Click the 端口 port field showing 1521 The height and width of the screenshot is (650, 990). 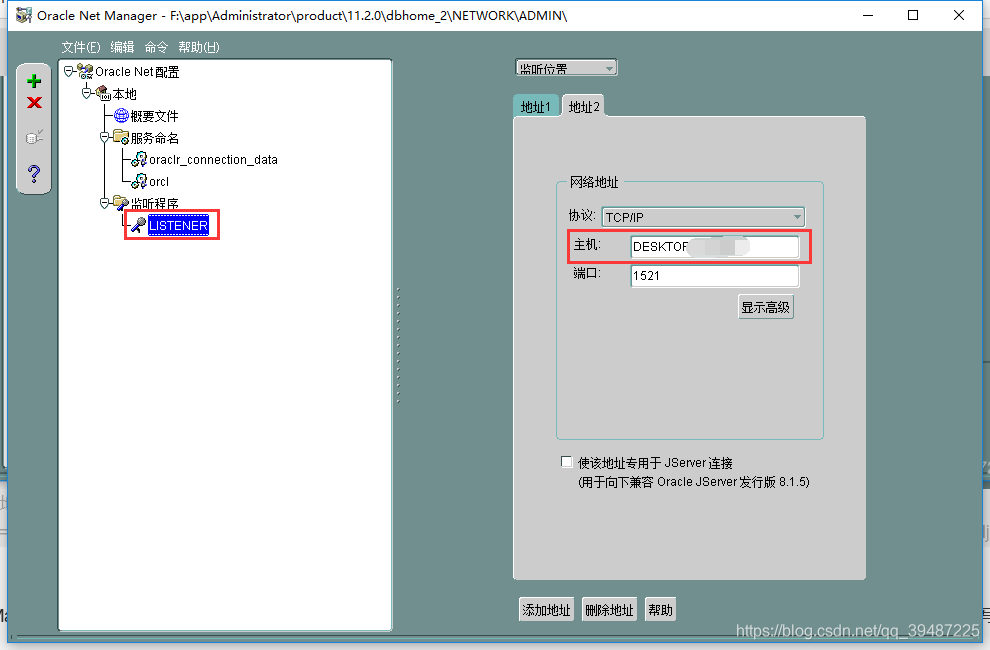[x=715, y=275]
